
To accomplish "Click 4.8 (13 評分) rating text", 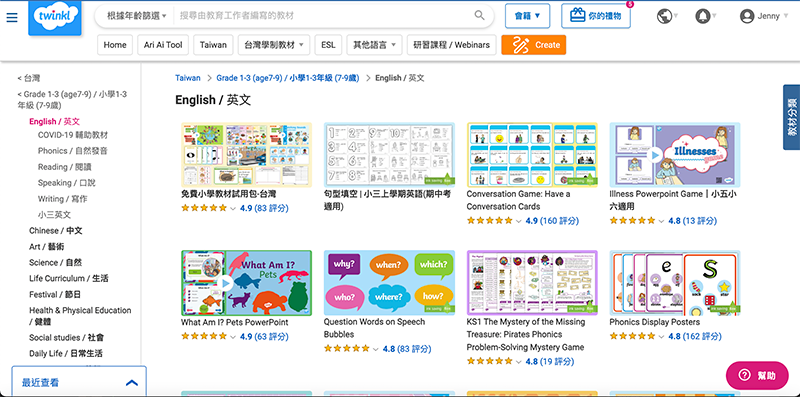I will pyautogui.click(x=692, y=221).
